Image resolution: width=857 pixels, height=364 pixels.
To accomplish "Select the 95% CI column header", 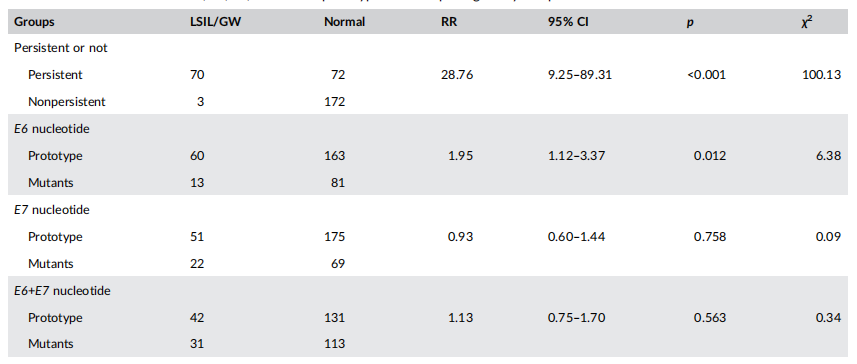I will pos(568,22).
